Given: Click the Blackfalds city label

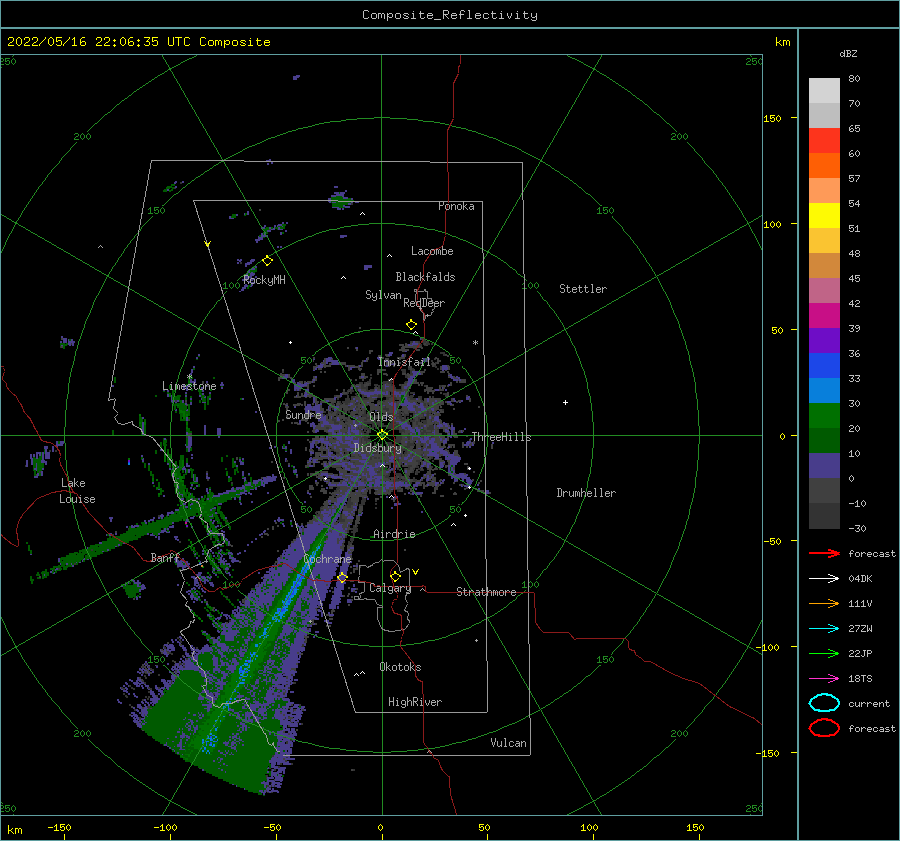Looking at the screenshot, I should (425, 277).
